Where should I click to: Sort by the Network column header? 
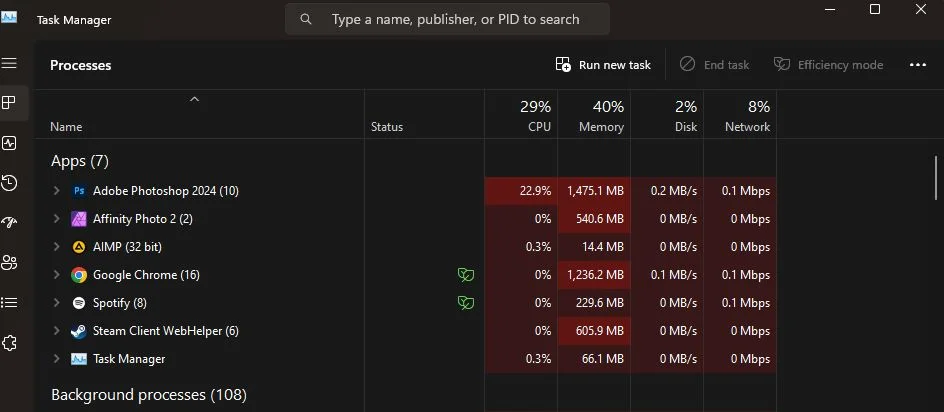coord(740,116)
